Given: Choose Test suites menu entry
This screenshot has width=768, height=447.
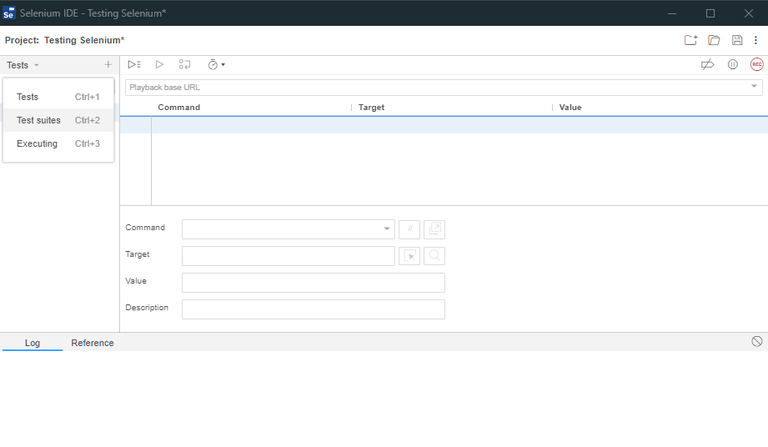Looking at the screenshot, I should 58,120.
